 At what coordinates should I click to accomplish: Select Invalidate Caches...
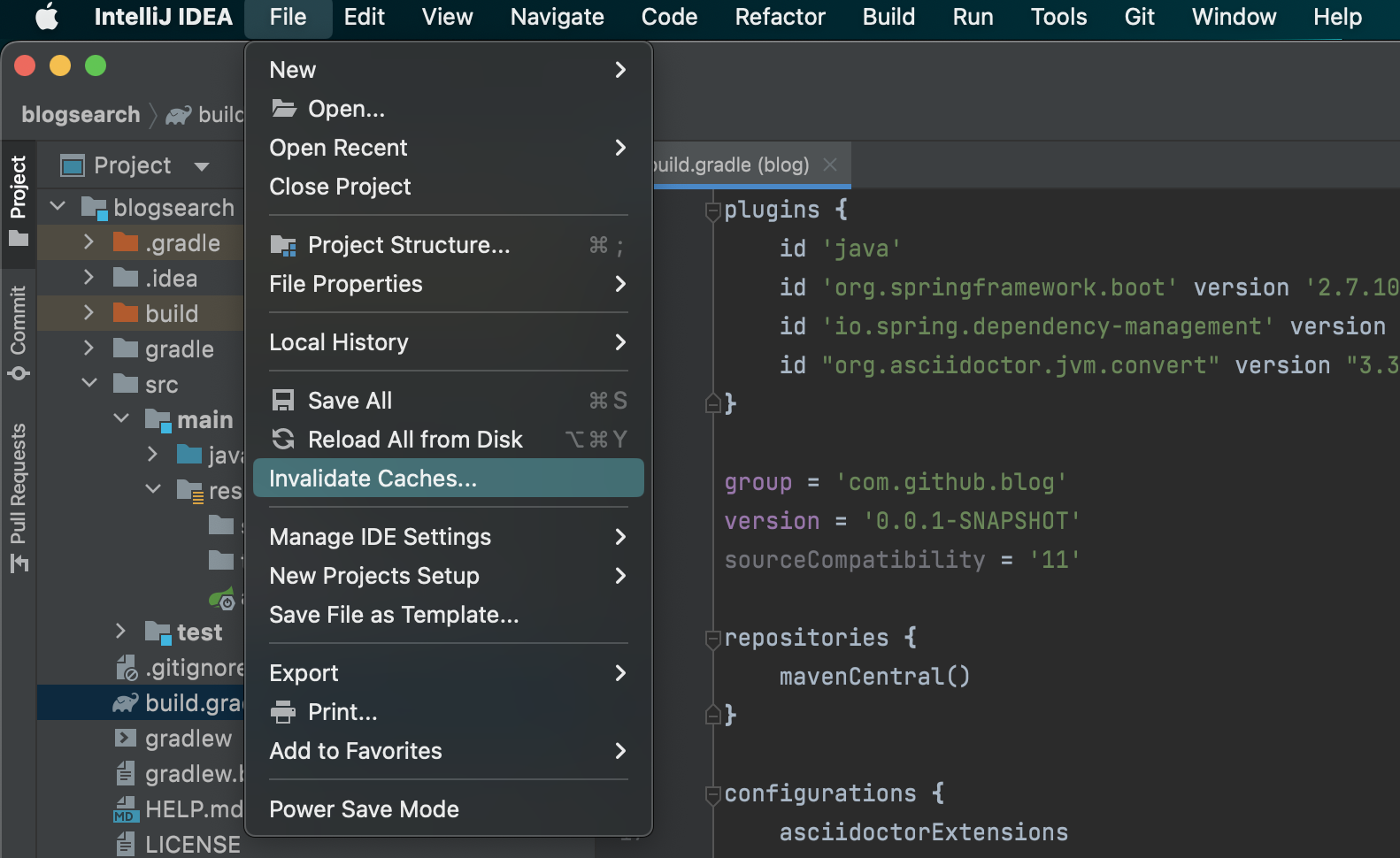(448, 479)
